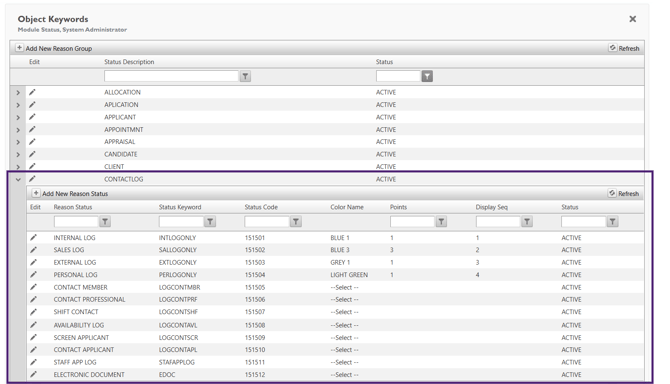This screenshot has height=384, width=670.
Task: Open the Status Description filter options
Action: [x=245, y=76]
